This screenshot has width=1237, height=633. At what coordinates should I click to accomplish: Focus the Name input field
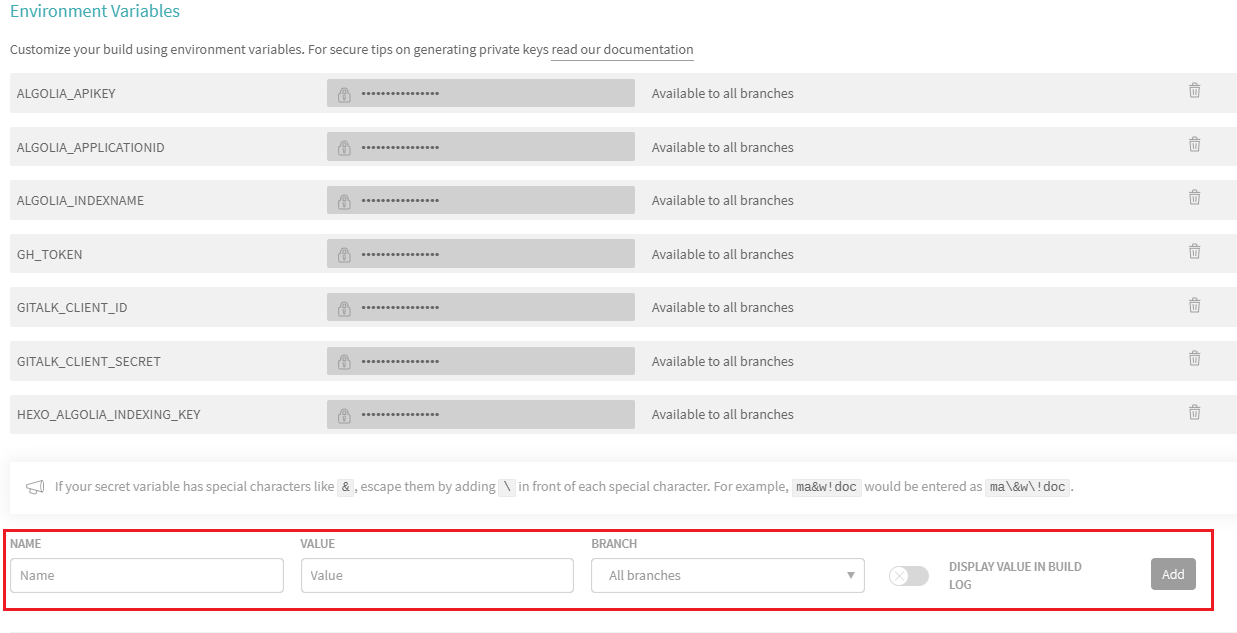(x=147, y=576)
